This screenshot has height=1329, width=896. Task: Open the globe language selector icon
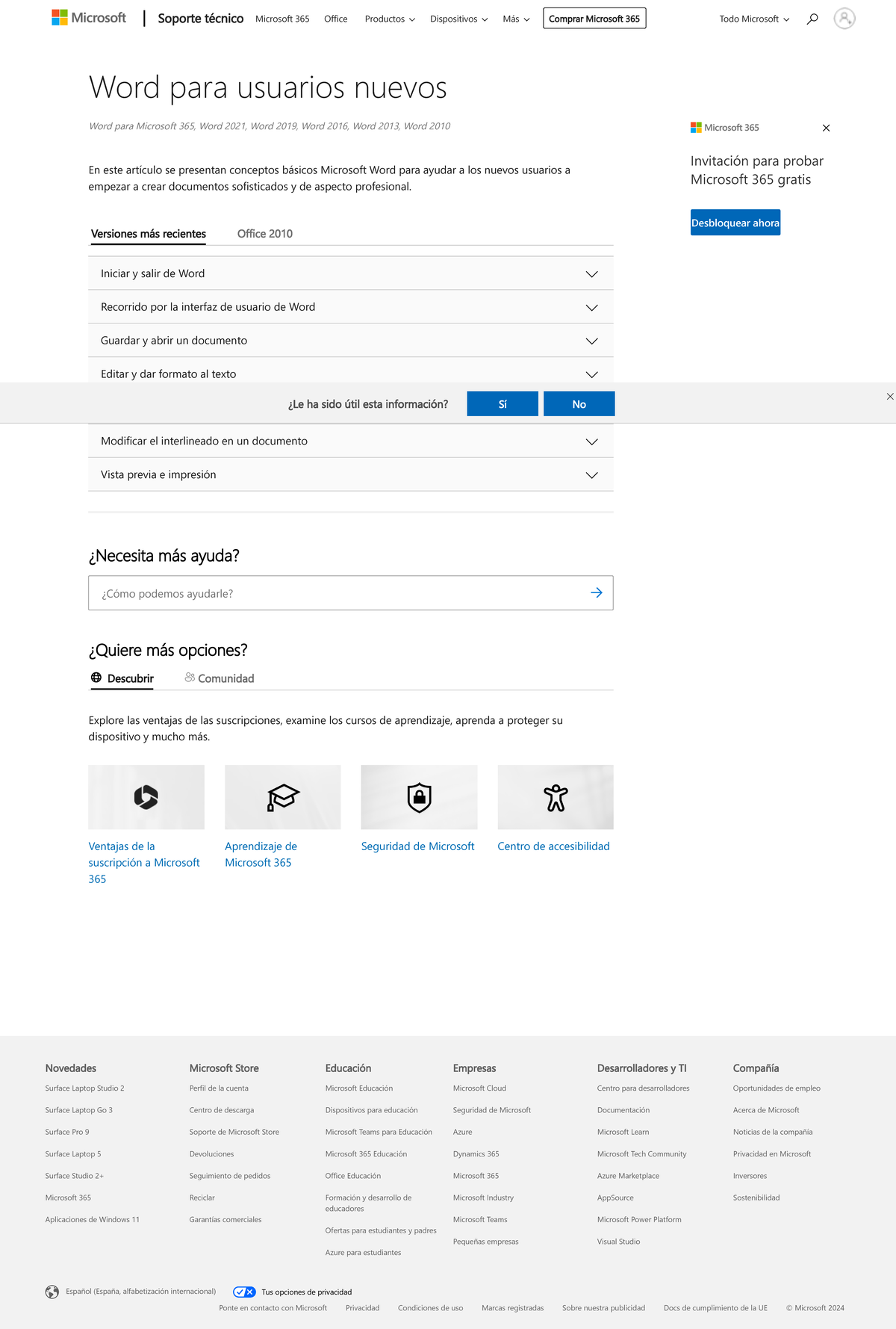tap(52, 1290)
